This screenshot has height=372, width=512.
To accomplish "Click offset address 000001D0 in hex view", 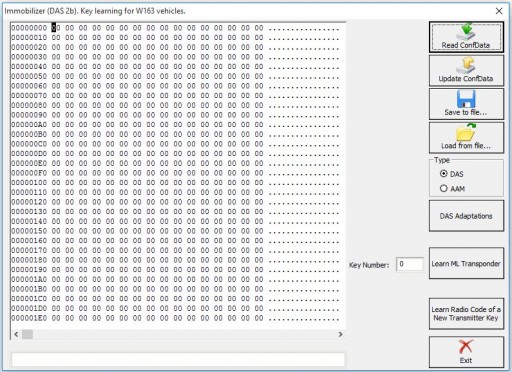I will click(x=29, y=308).
